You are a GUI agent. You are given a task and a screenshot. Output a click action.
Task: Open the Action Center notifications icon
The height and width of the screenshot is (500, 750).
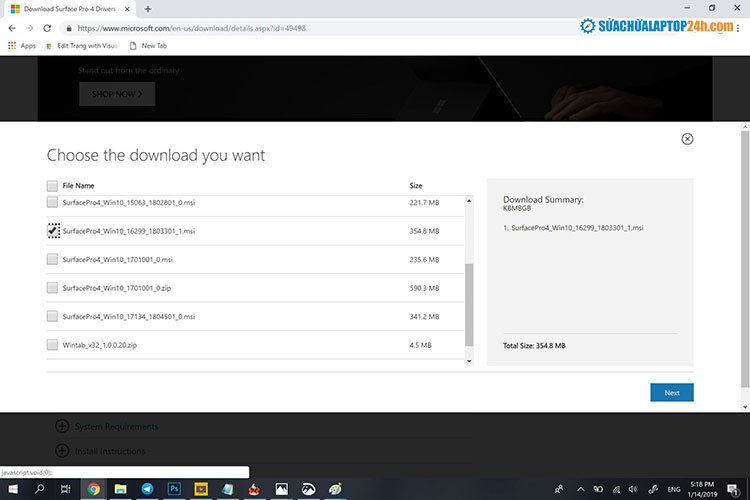(x=732, y=489)
